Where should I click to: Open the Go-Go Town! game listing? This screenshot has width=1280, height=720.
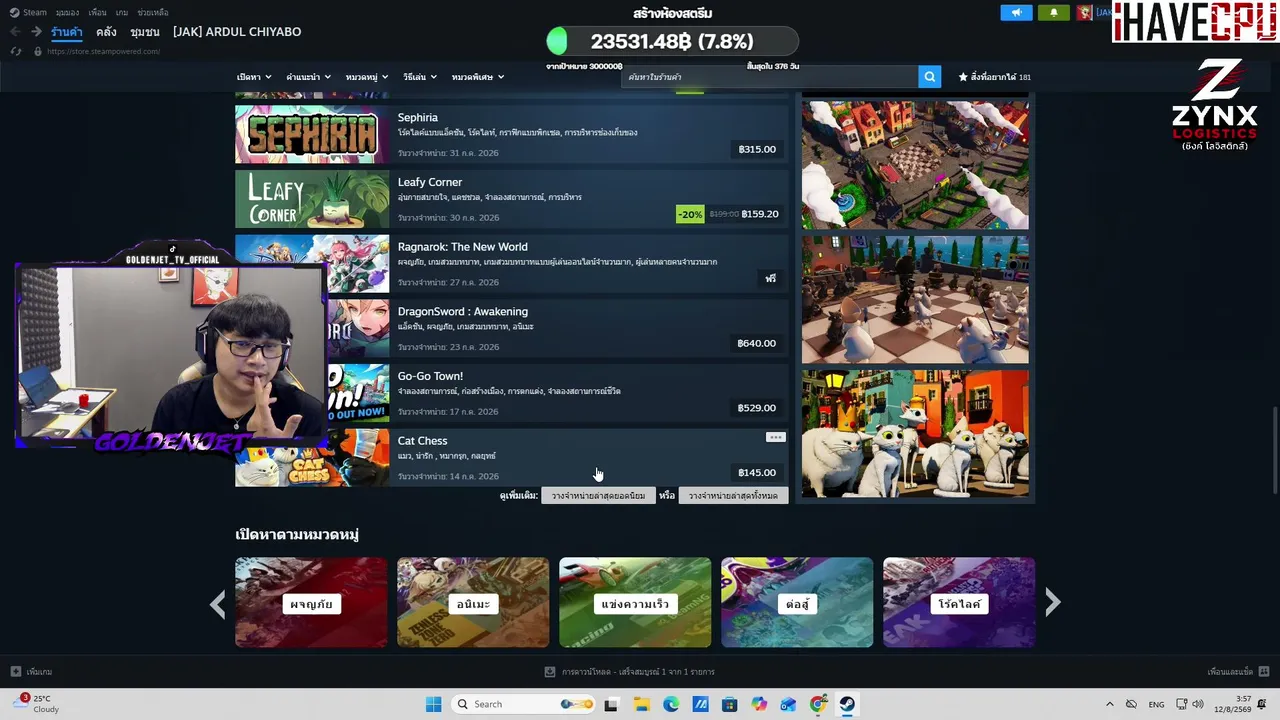pos(512,393)
